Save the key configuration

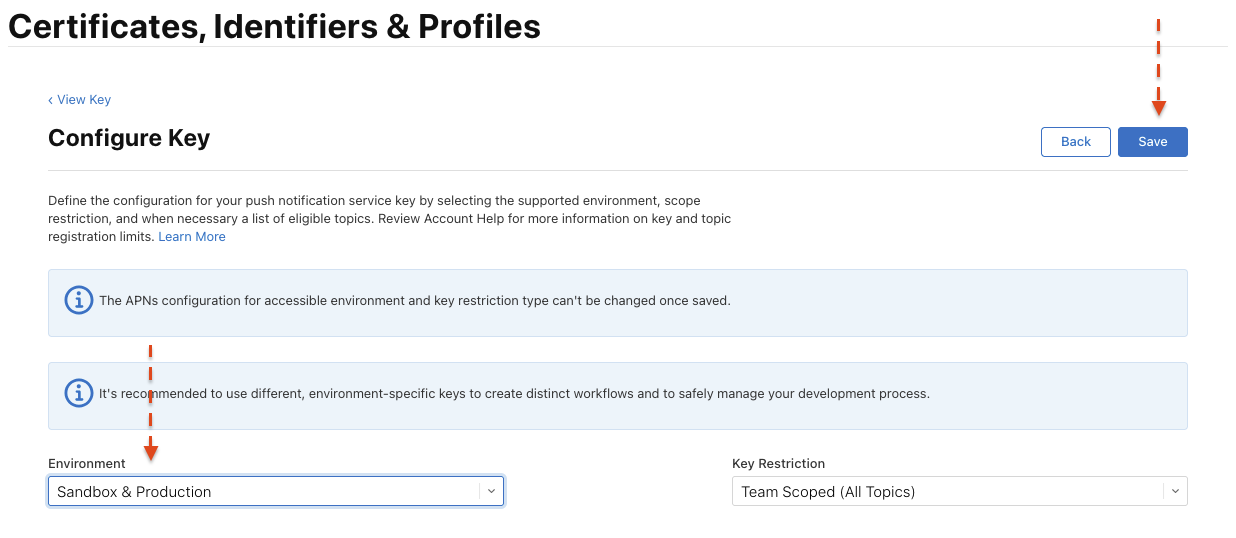pos(1152,142)
